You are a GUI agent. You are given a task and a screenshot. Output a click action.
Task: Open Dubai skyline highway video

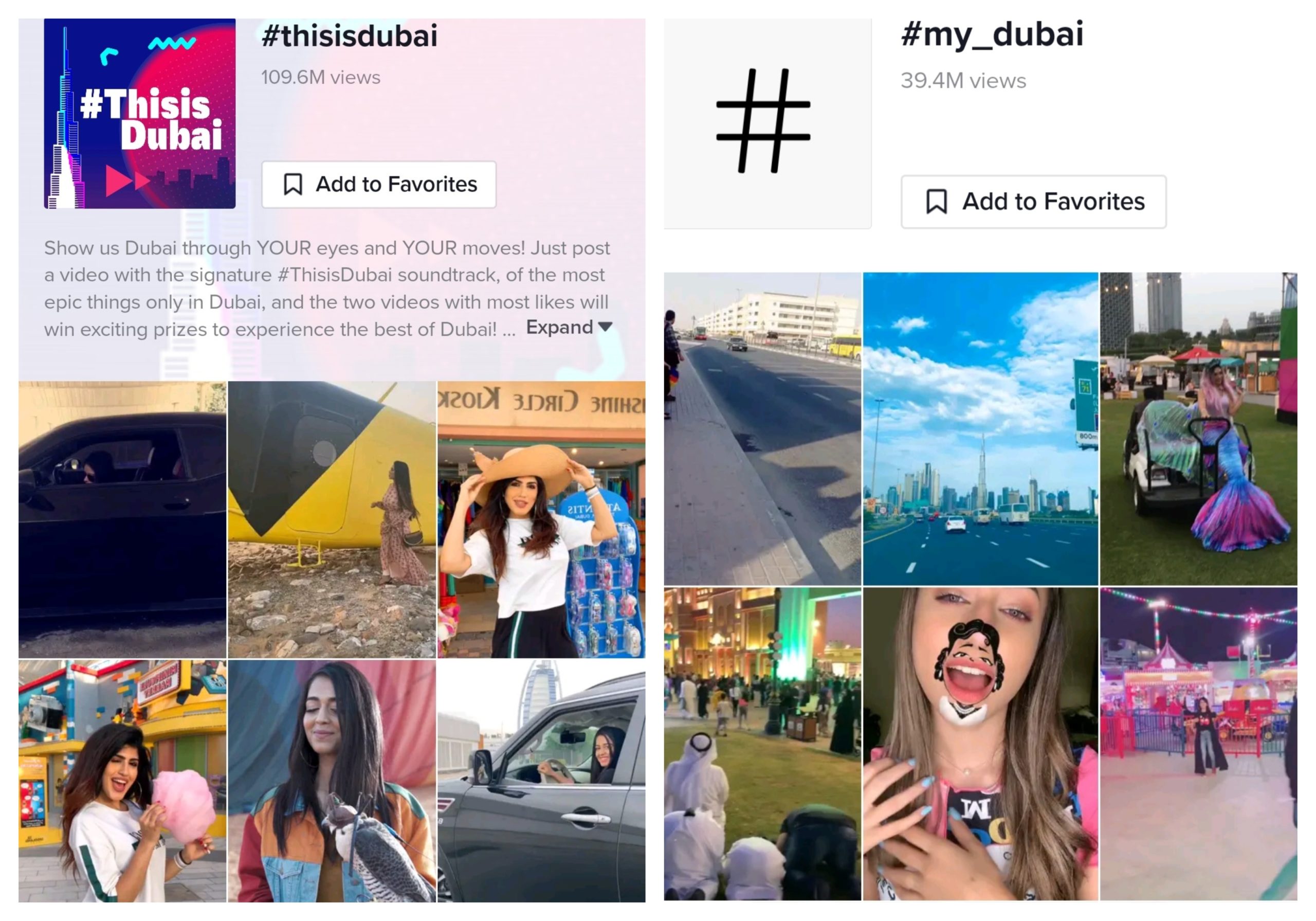coord(980,429)
